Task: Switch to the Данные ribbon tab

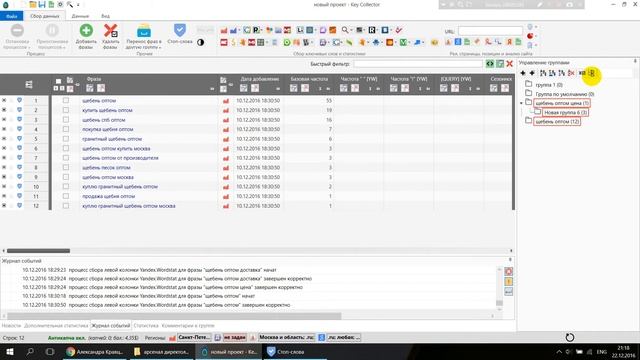Action: 80,16
